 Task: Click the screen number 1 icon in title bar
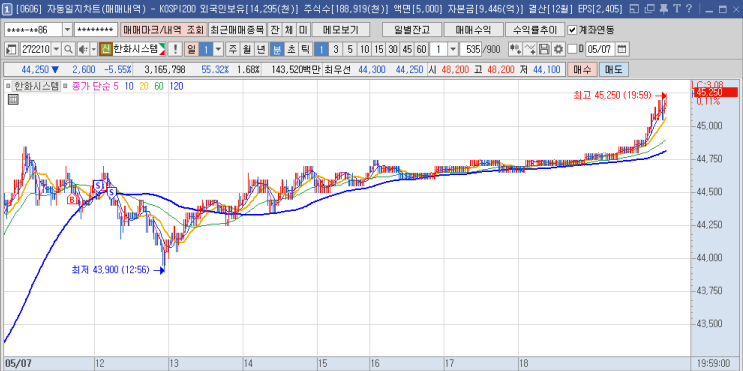[6, 8]
